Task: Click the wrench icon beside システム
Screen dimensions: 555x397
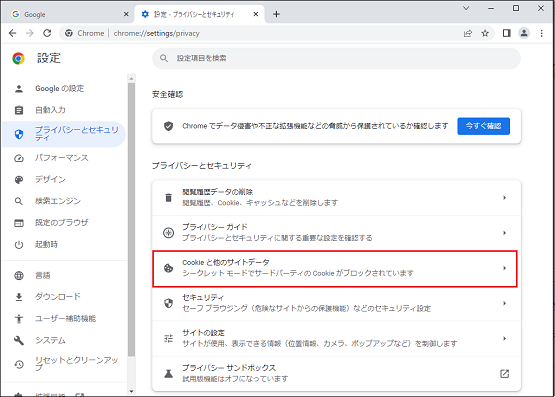Action: [x=19, y=340]
